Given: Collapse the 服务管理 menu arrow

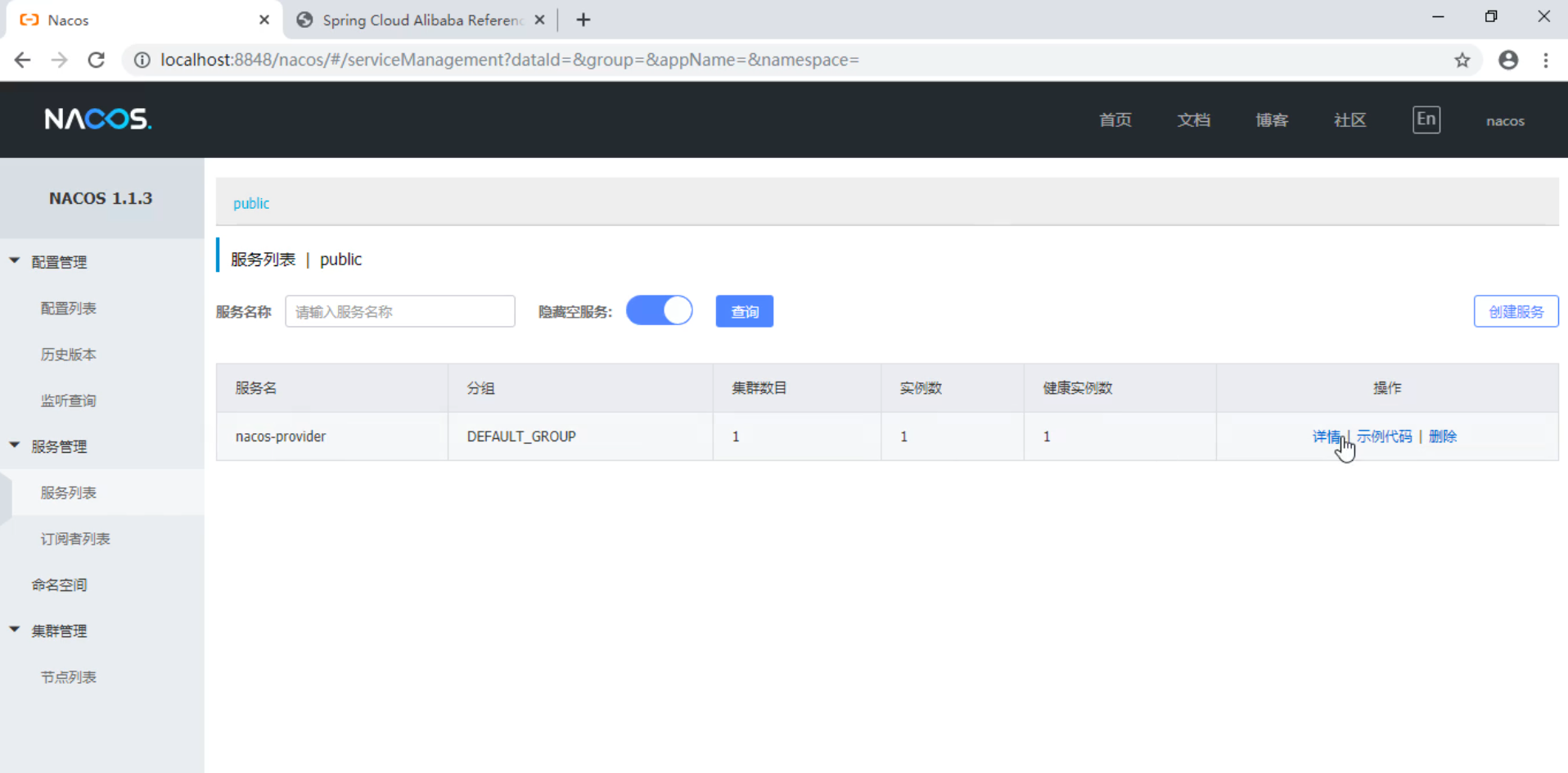Looking at the screenshot, I should 15,445.
